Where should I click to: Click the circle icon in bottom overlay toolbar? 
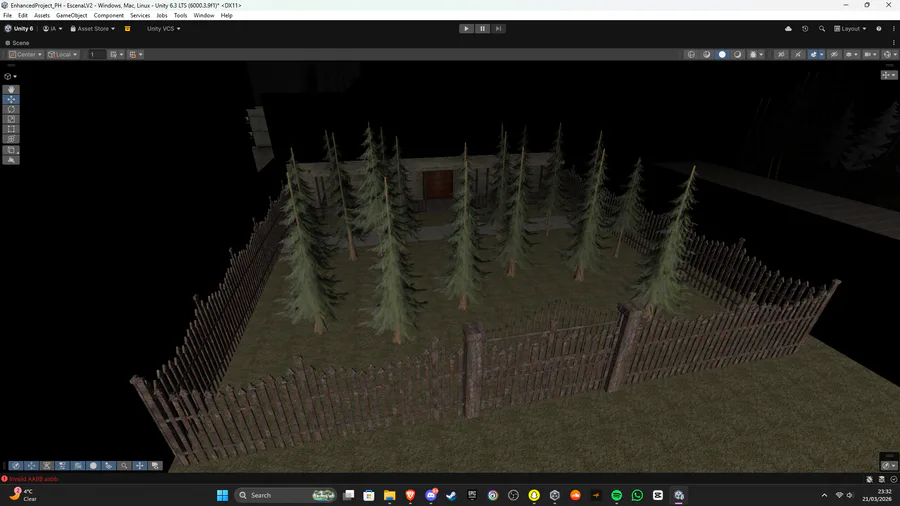coord(93,466)
